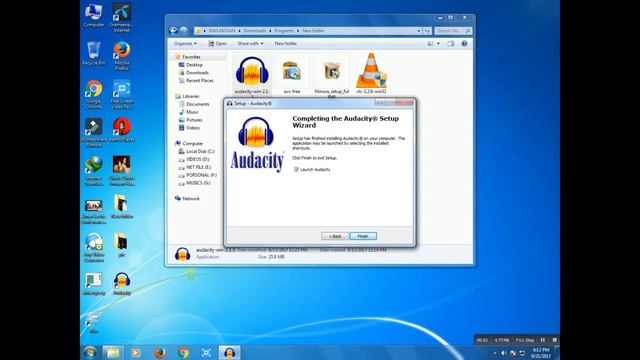Click the pic folder on desktop
Viewport: 640px width, 360px height.
pos(122,245)
